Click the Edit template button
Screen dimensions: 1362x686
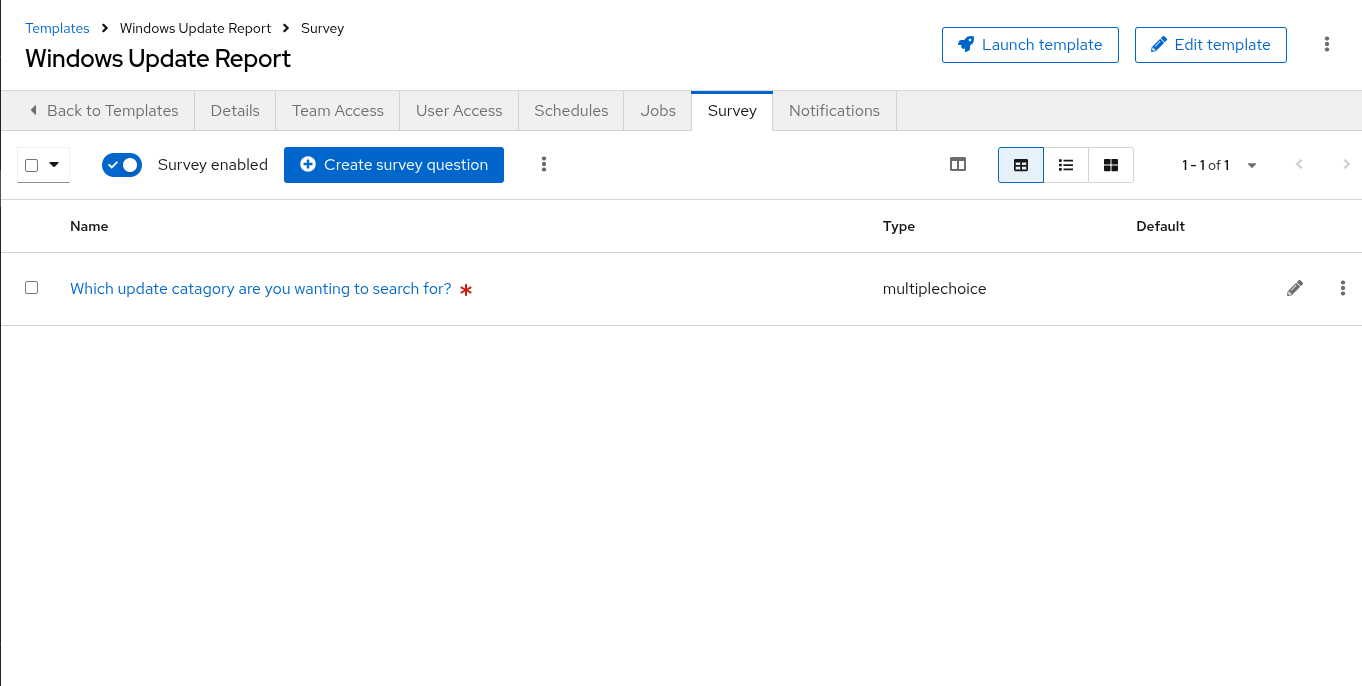(x=1211, y=45)
